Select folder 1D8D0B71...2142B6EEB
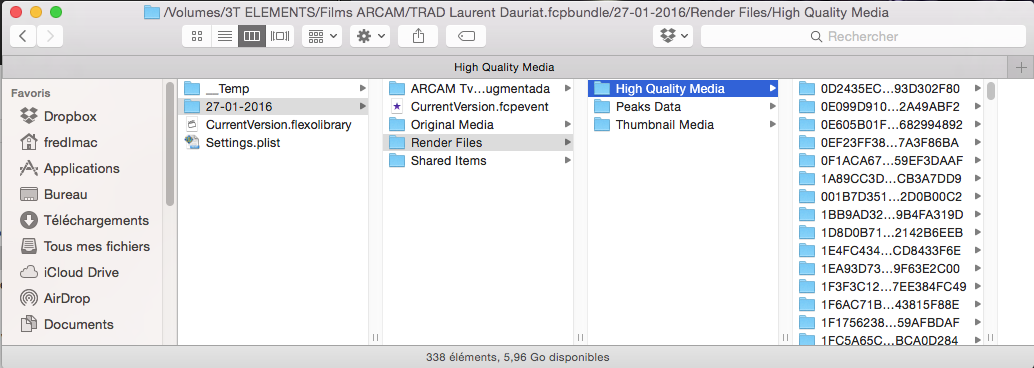Screen dimensions: 1034x368 888,233
